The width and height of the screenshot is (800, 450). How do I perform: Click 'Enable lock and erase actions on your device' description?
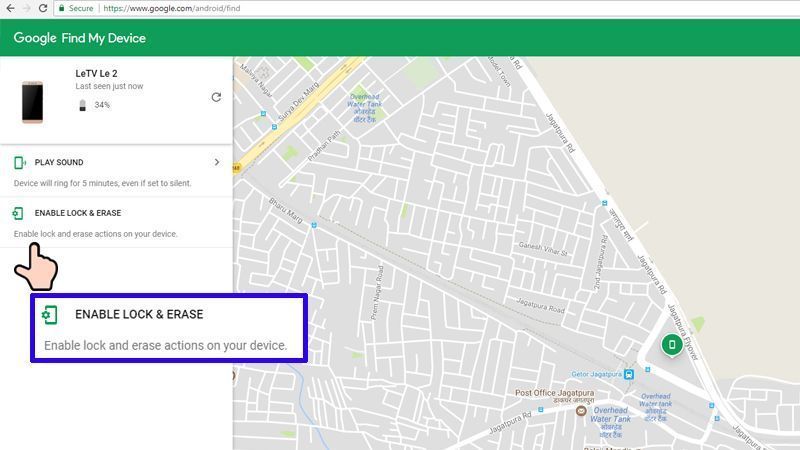[x=95, y=234]
